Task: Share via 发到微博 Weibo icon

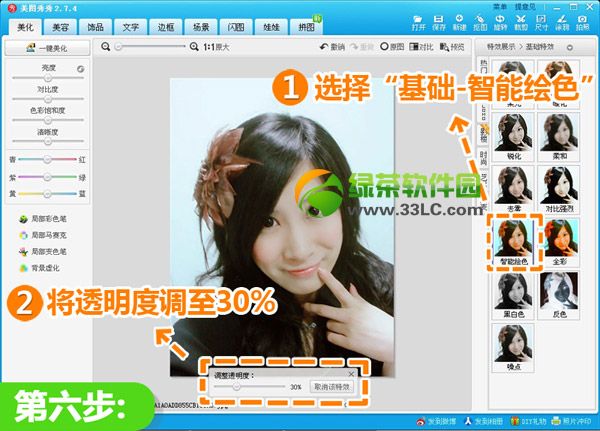Action: [436, 421]
